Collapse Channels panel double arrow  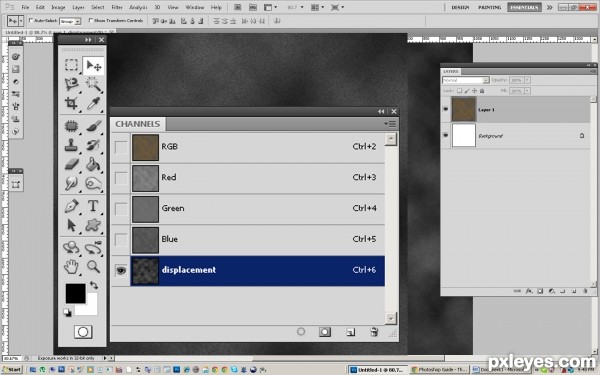coord(381,111)
